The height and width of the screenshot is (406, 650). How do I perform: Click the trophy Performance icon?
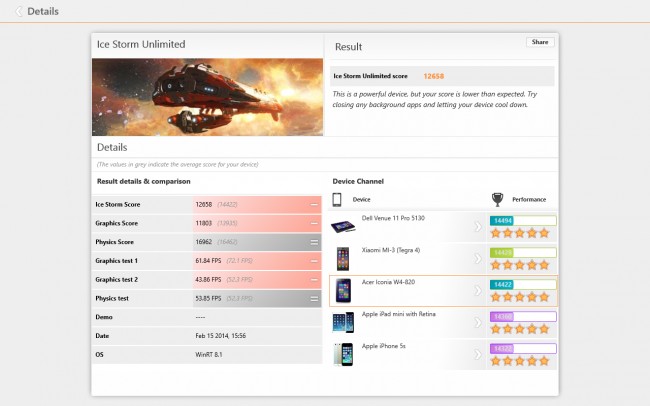tap(497, 199)
